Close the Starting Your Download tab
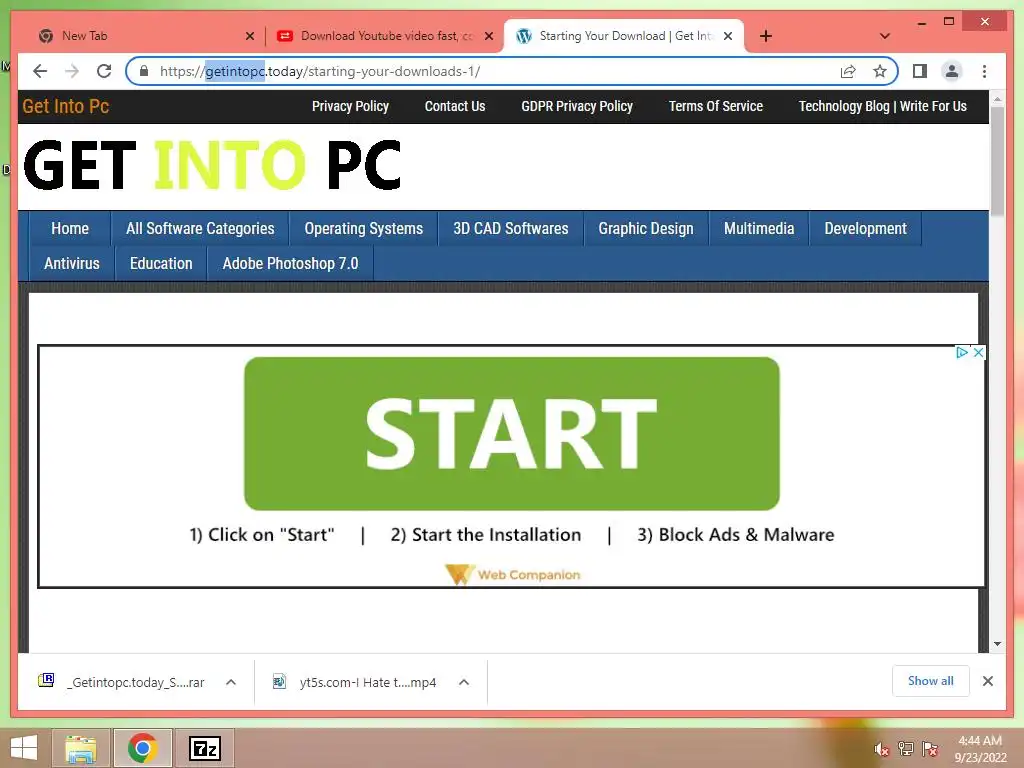The height and width of the screenshot is (768, 1024). (x=728, y=36)
